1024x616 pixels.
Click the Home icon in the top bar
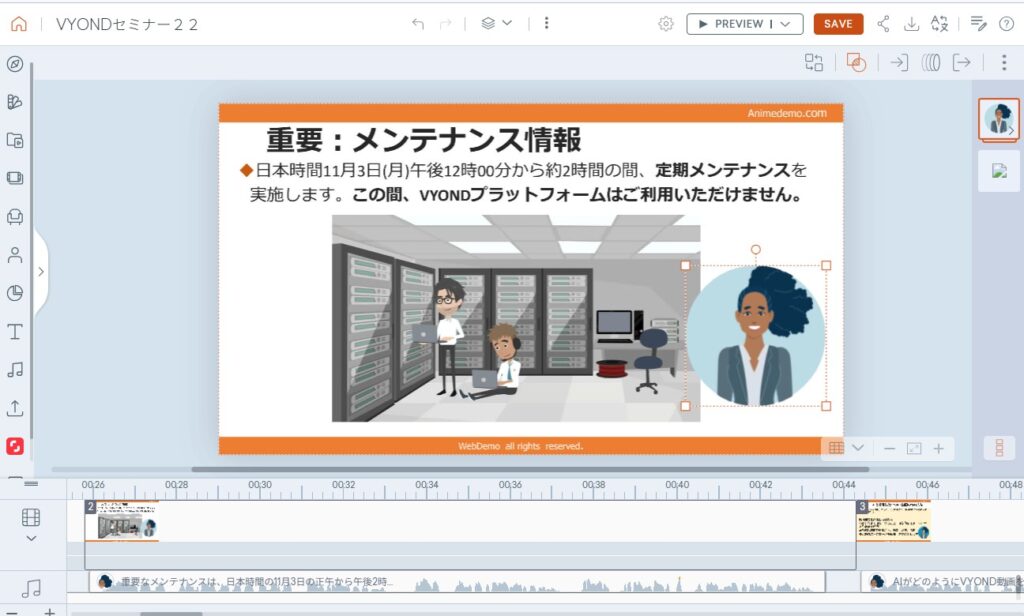point(19,24)
